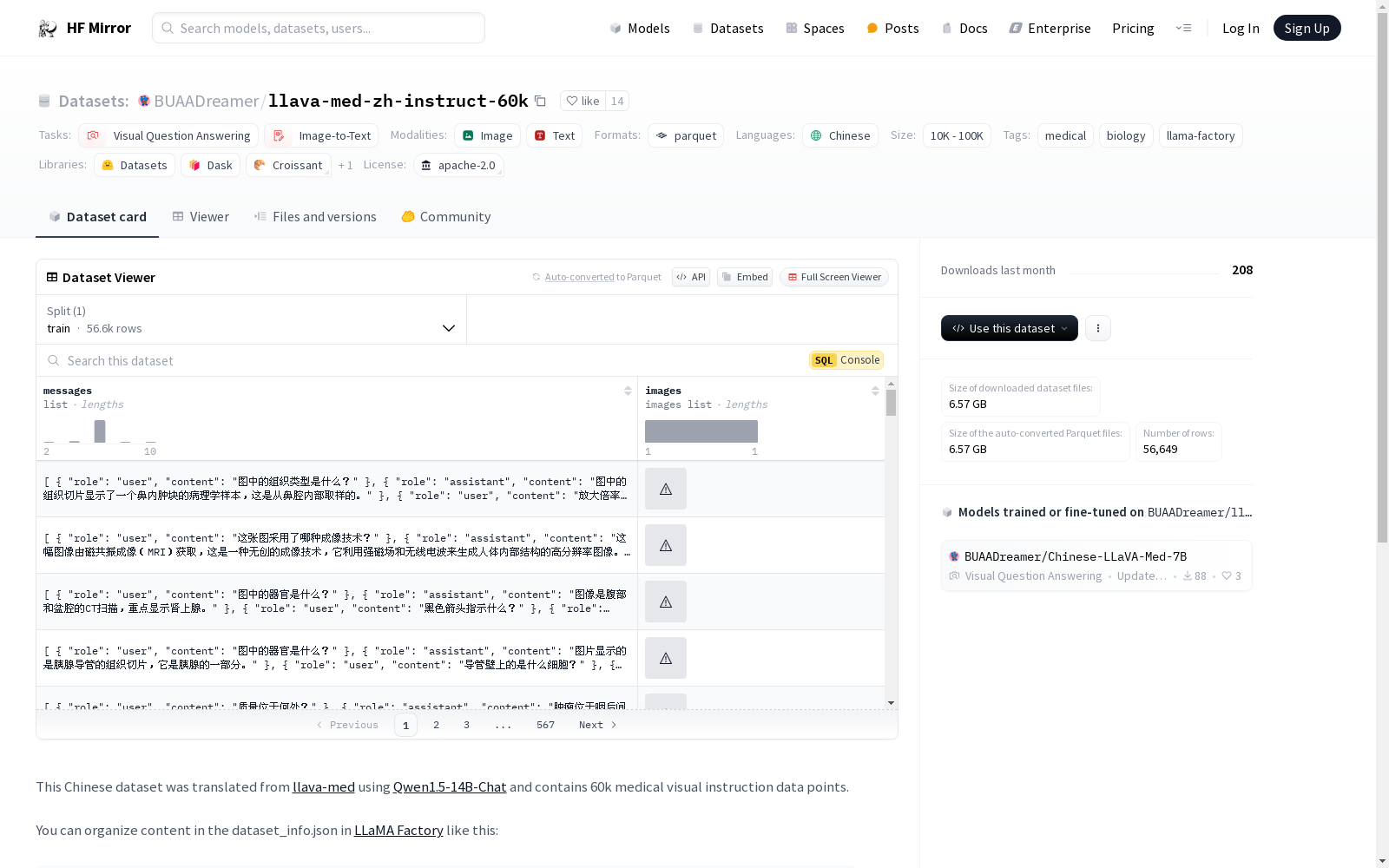
Task: Focus the top search models input
Action: (319, 28)
